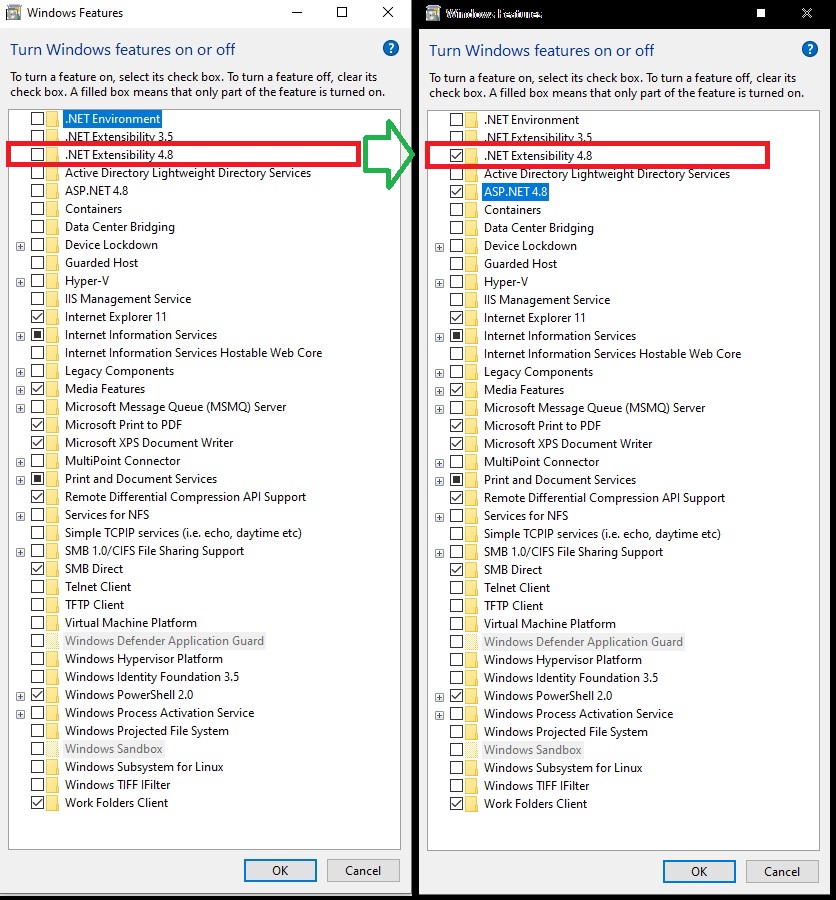Select Data Center Bridging in left window
Image resolution: width=836 pixels, height=900 pixels.
119,227
